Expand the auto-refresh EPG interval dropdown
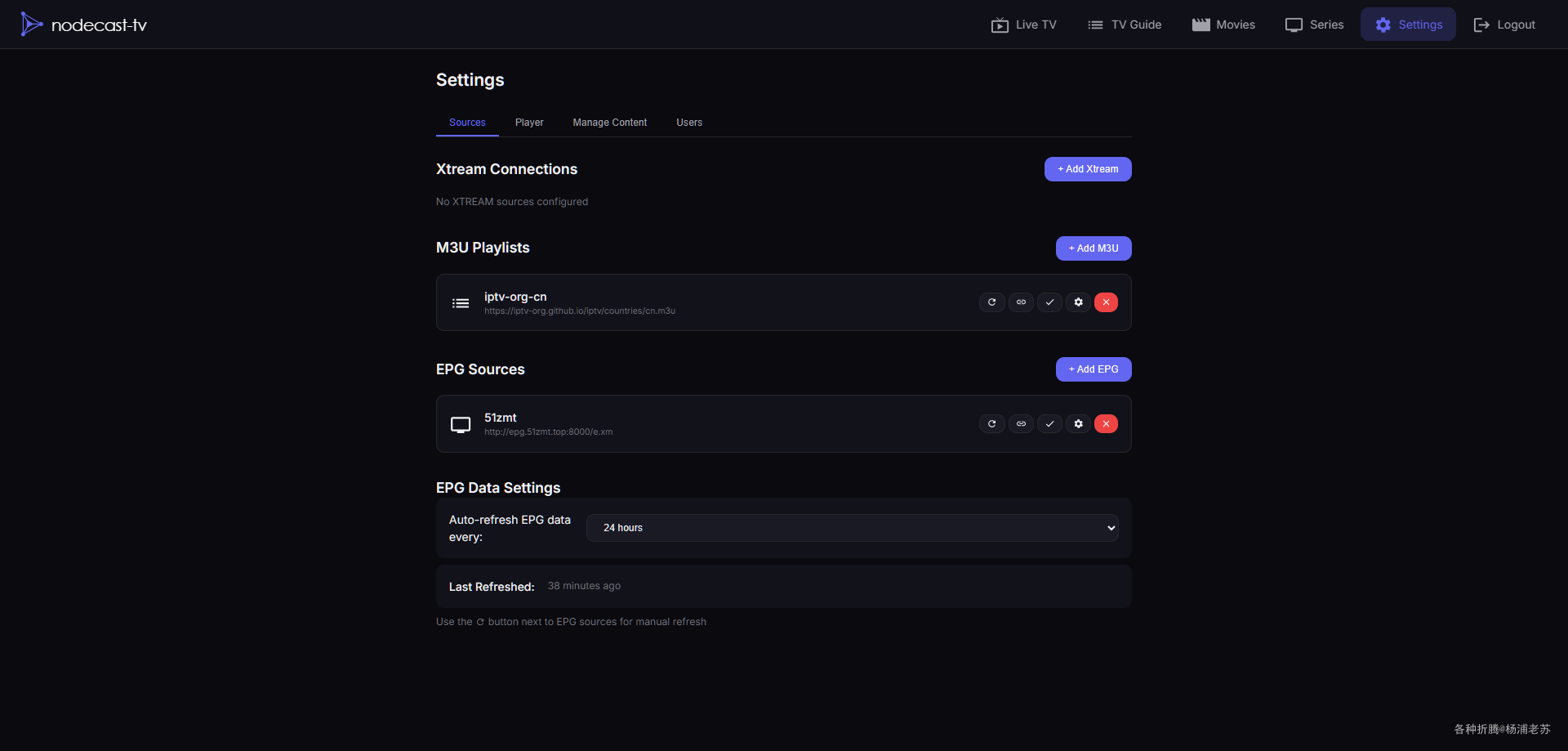This screenshot has height=751, width=1568. 852,528
